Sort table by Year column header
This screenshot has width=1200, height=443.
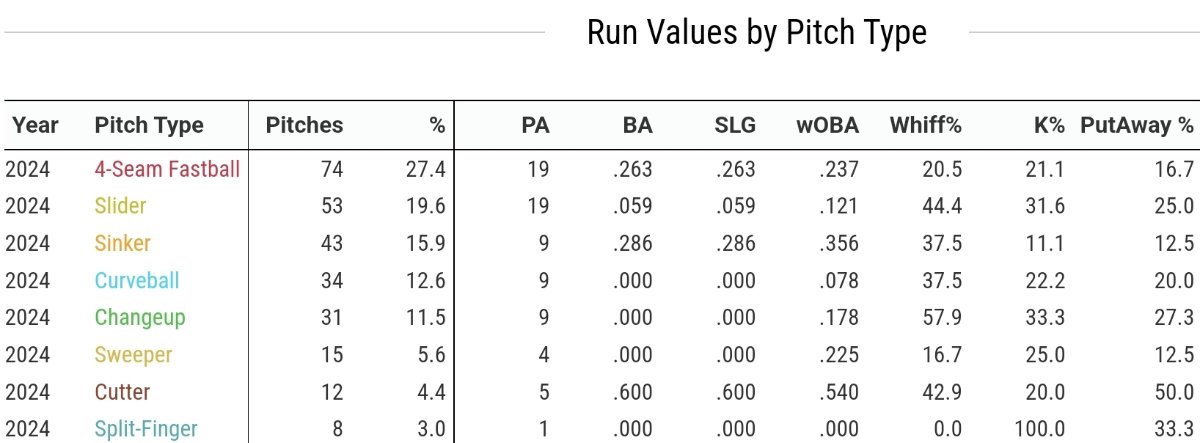35,125
